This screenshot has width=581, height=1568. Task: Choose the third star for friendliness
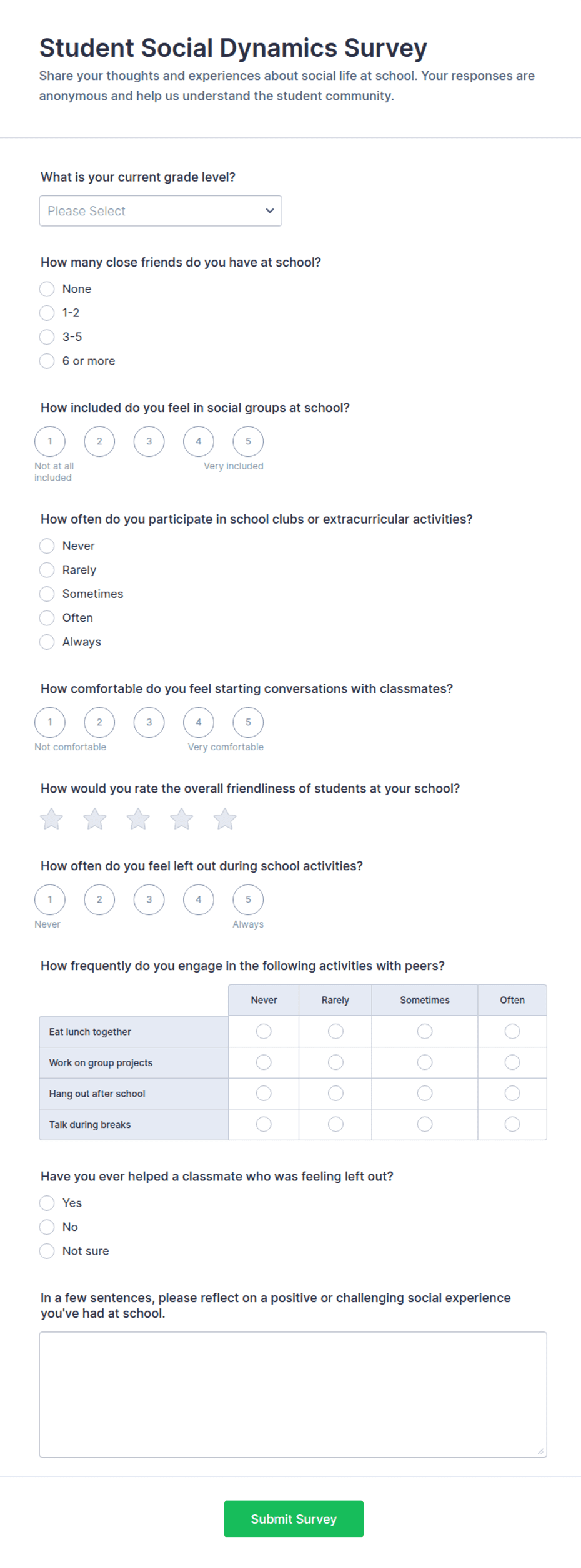click(x=138, y=819)
